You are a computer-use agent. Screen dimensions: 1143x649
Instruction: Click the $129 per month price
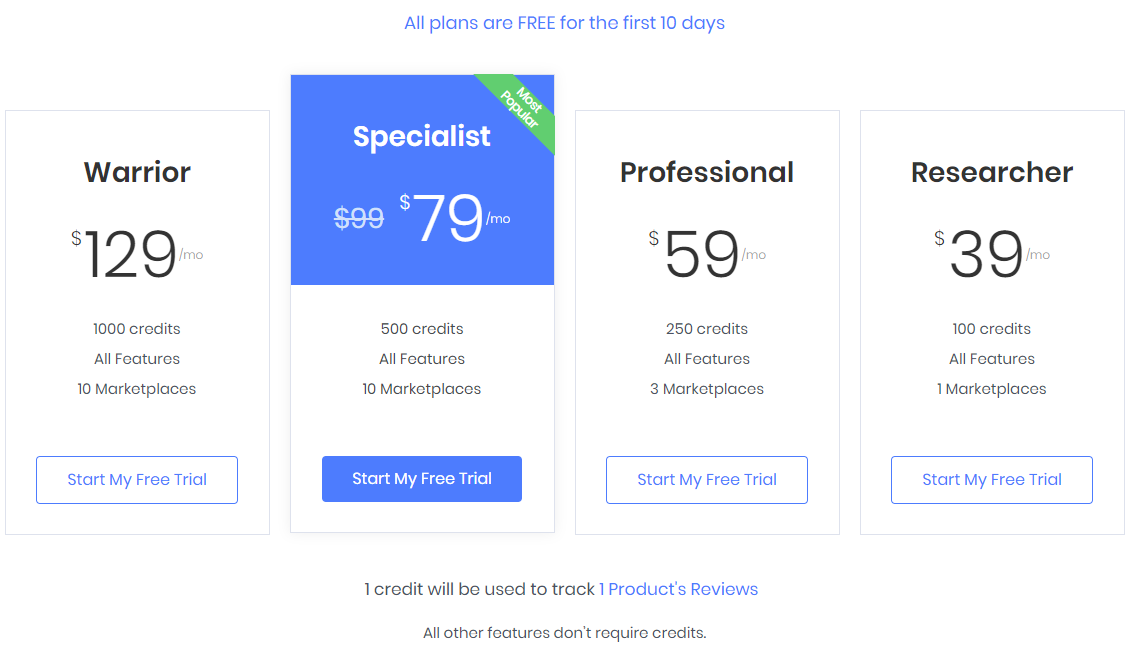137,254
